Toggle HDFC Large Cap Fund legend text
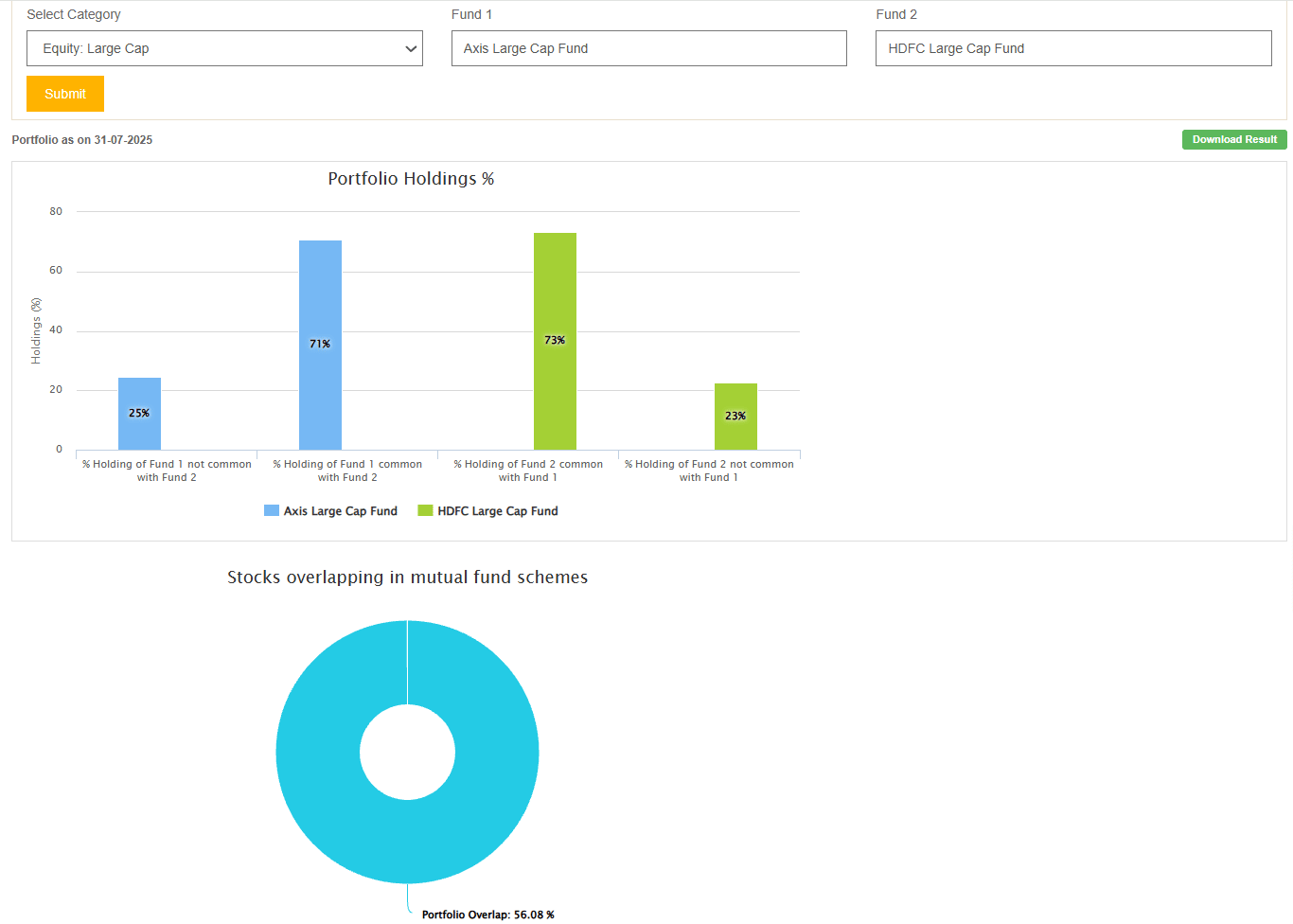This screenshot has height=924, width=1293. (497, 511)
